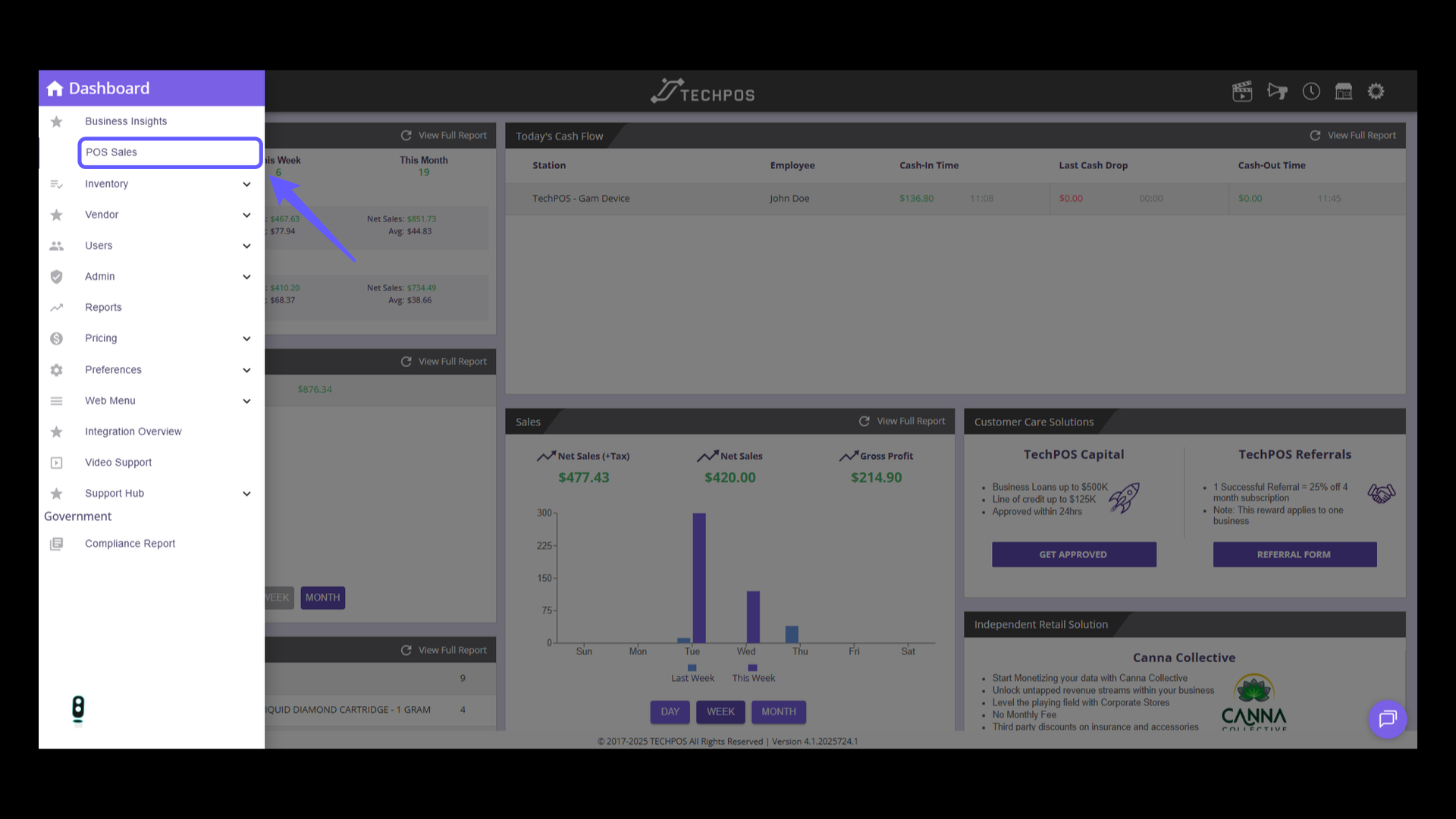Image resolution: width=1456 pixels, height=819 pixels.
Task: Click the Dashboard header title
Action: pyautogui.click(x=109, y=89)
